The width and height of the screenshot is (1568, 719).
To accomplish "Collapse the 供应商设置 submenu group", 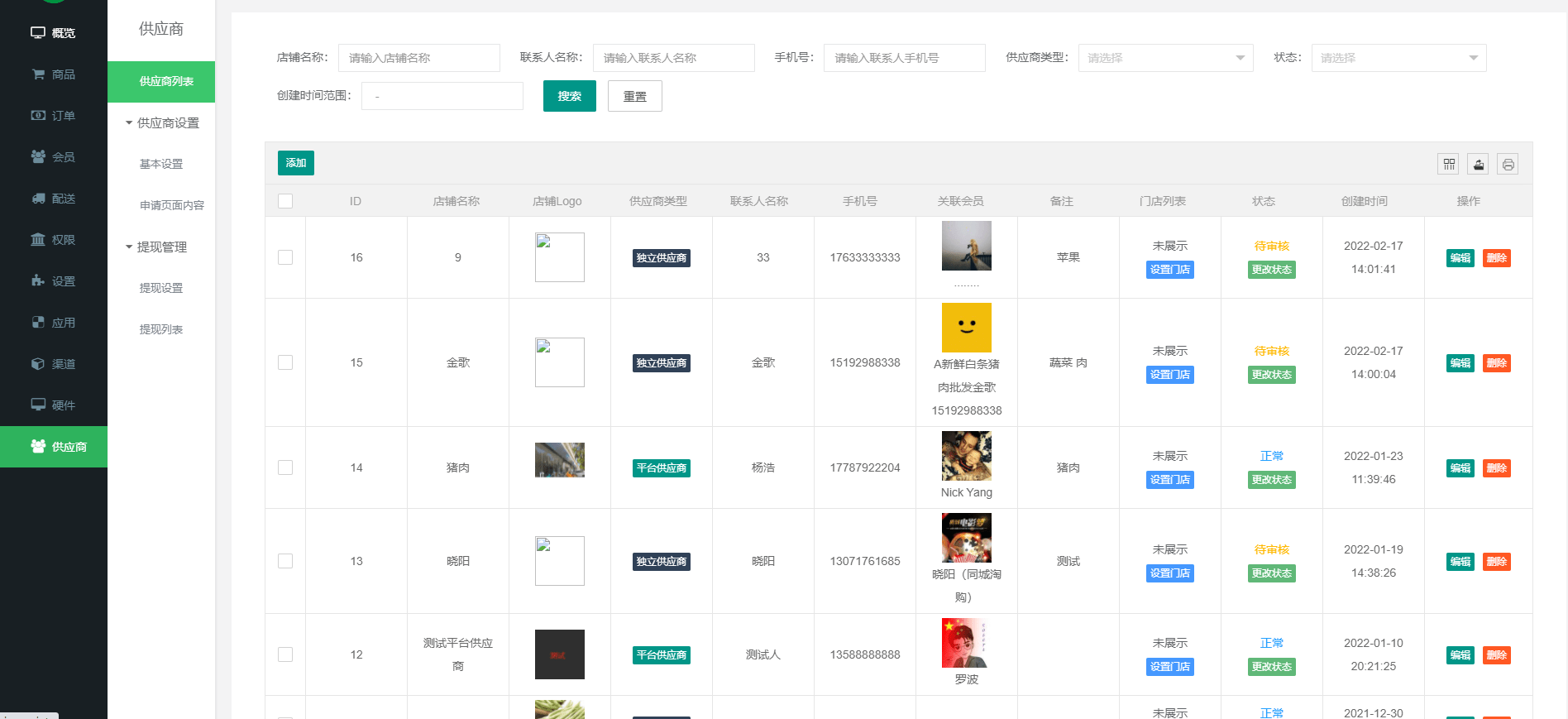I will (162, 123).
